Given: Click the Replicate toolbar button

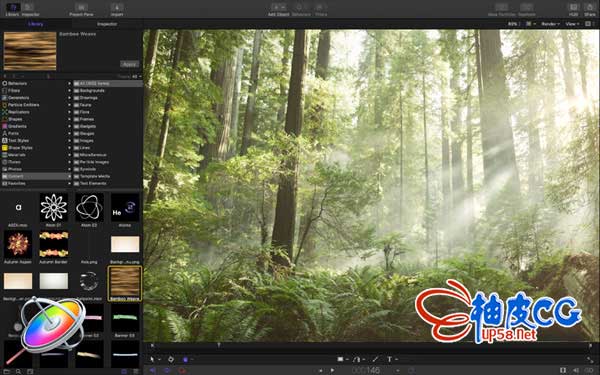Looking at the screenshot, I should [527, 10].
